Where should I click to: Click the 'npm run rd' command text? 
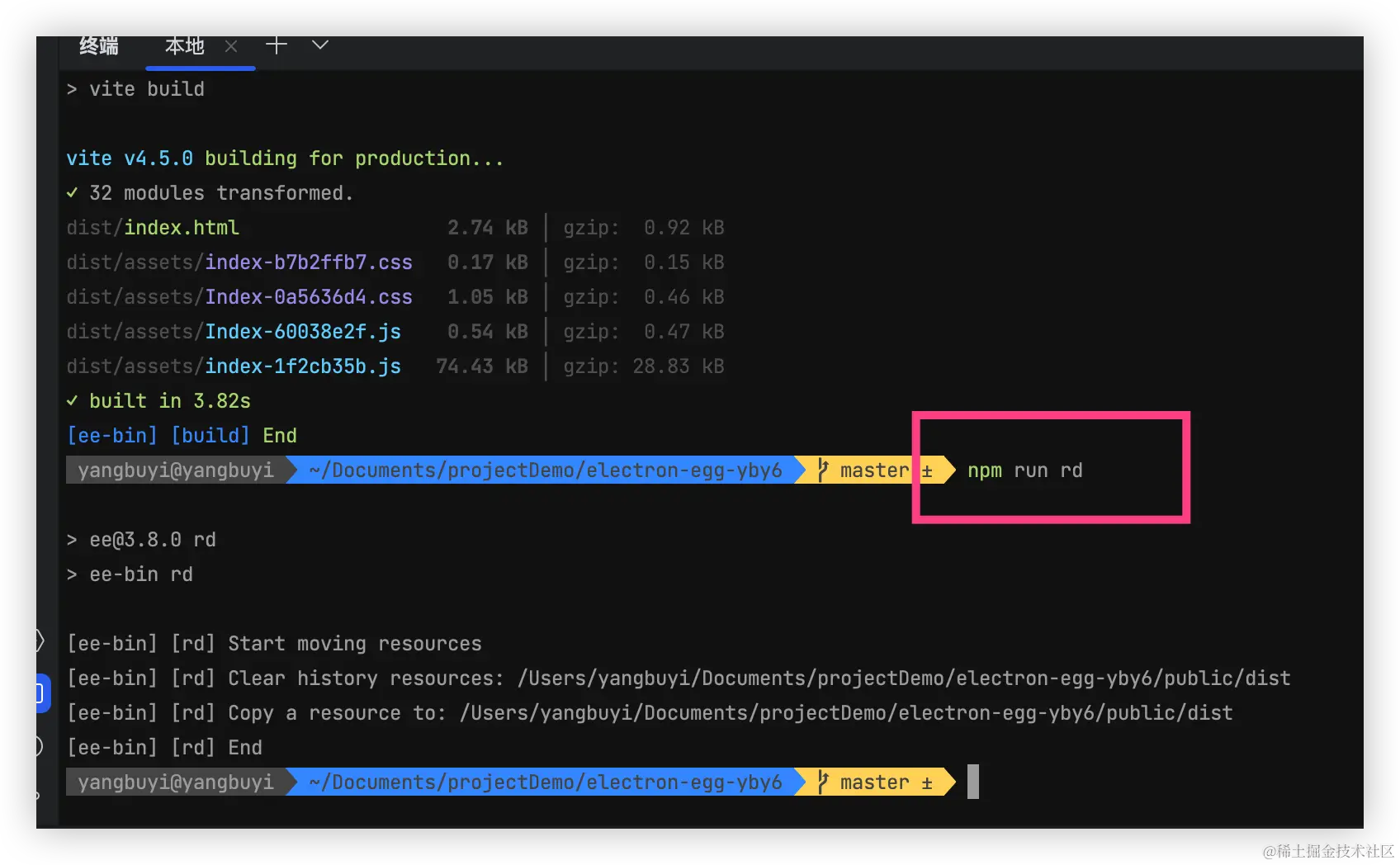[1025, 470]
